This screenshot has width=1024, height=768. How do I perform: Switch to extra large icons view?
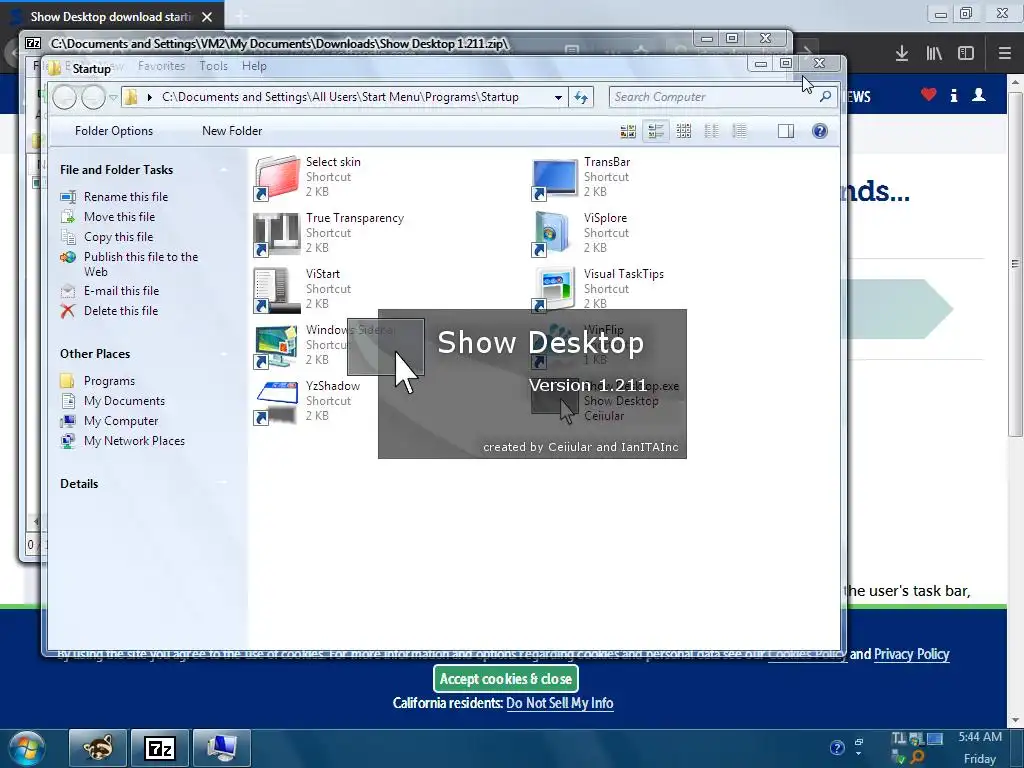(628, 131)
